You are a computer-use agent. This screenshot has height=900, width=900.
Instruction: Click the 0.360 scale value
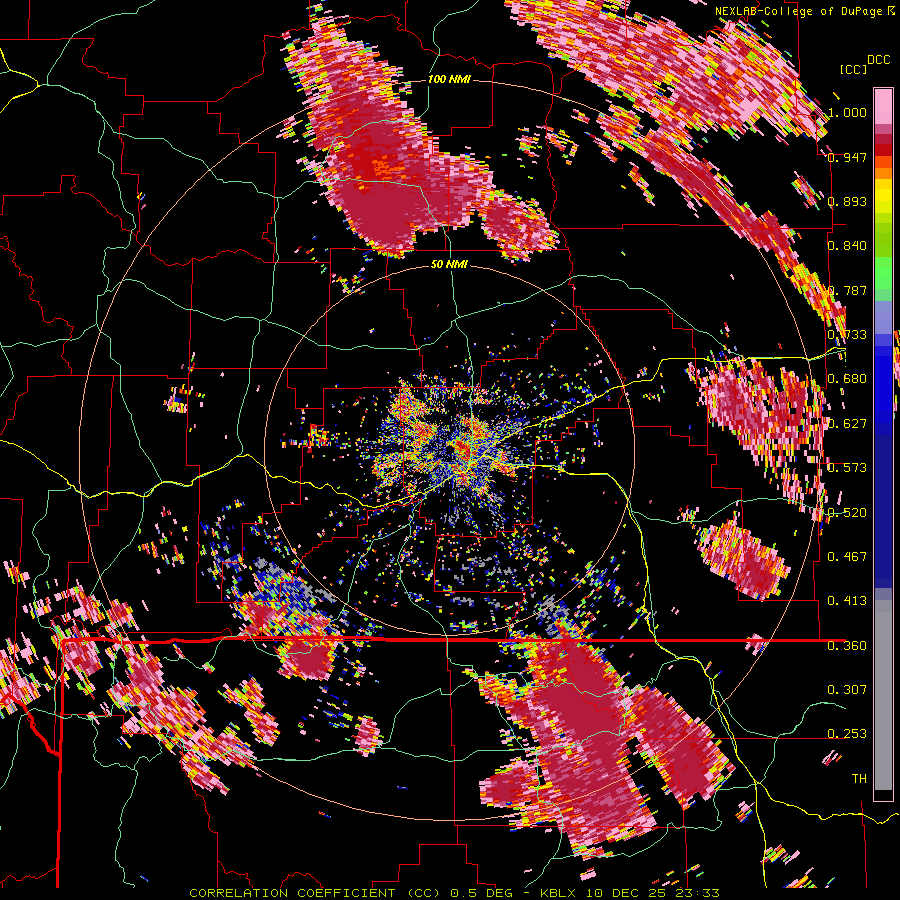(847, 646)
